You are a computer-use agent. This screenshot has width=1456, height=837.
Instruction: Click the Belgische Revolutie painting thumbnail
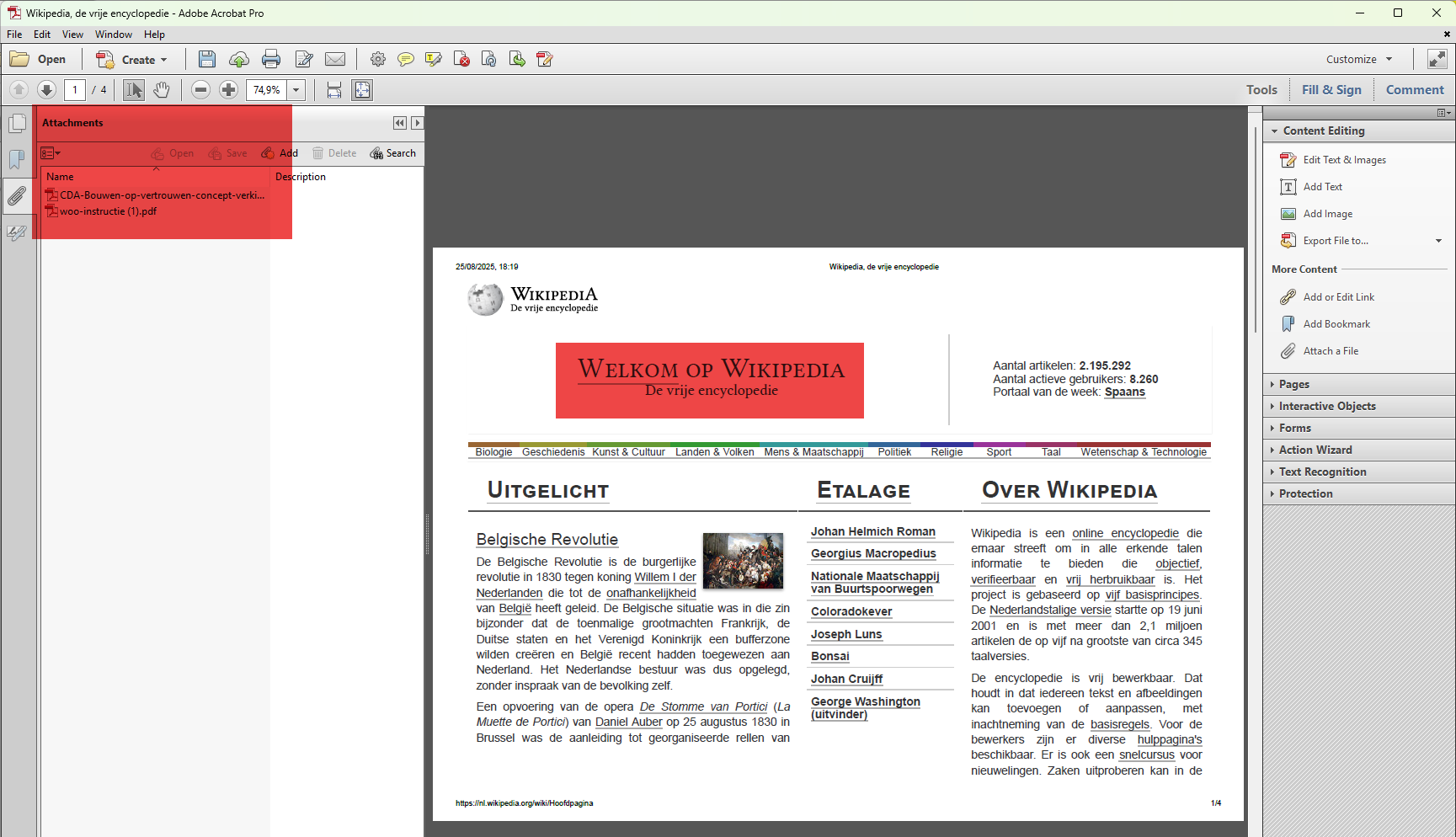(x=743, y=561)
